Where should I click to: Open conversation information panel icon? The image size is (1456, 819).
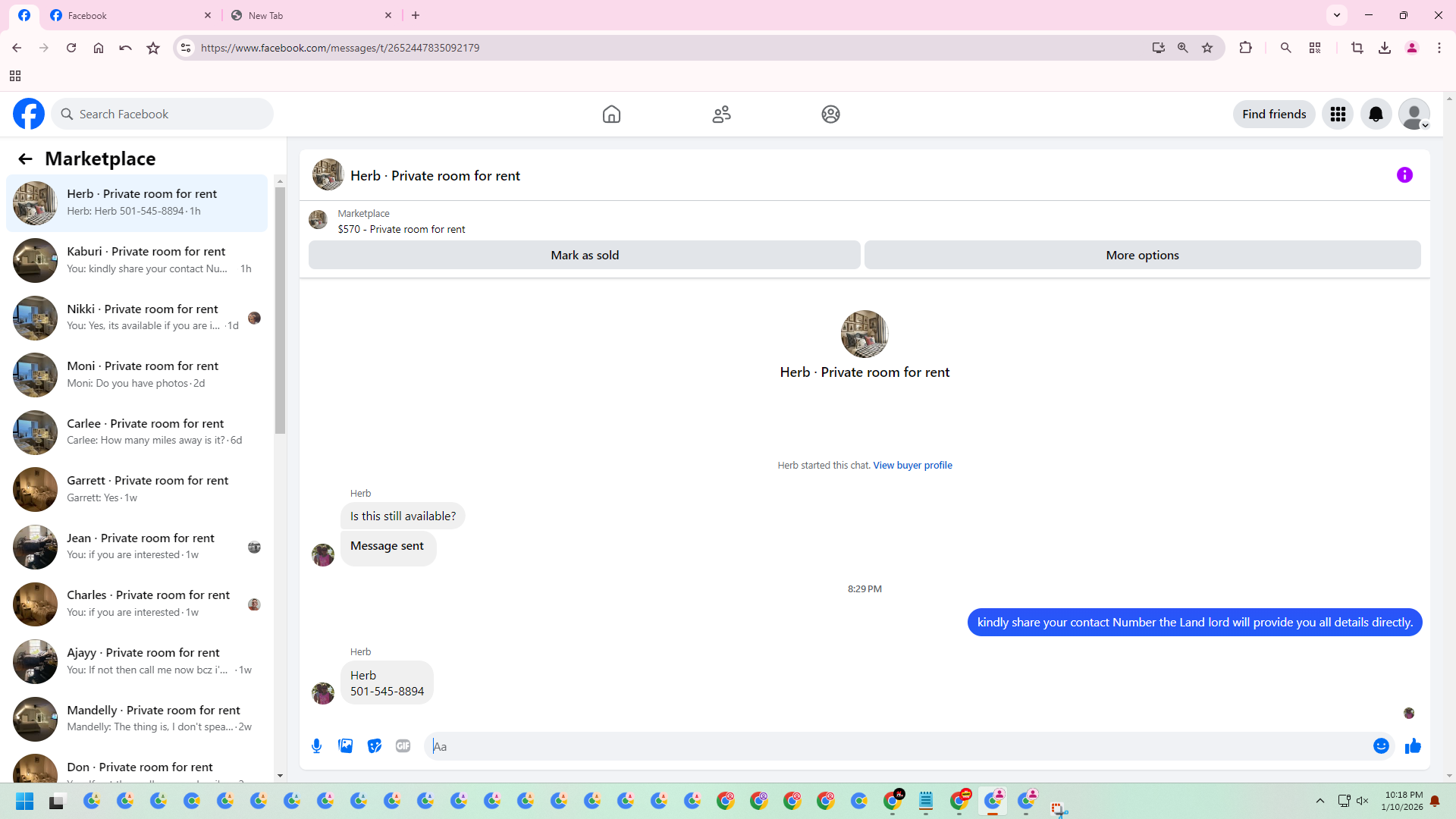1404,175
